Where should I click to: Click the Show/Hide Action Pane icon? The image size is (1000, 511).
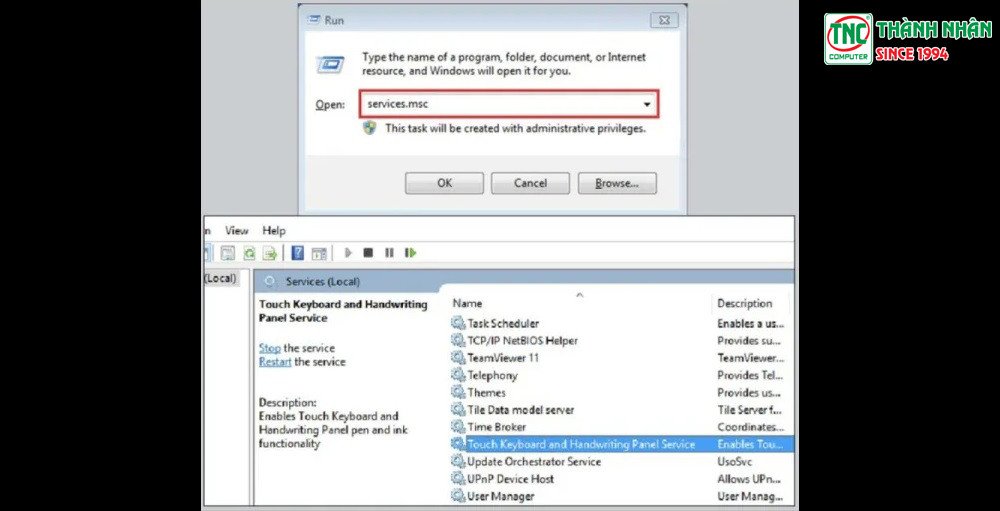point(319,253)
